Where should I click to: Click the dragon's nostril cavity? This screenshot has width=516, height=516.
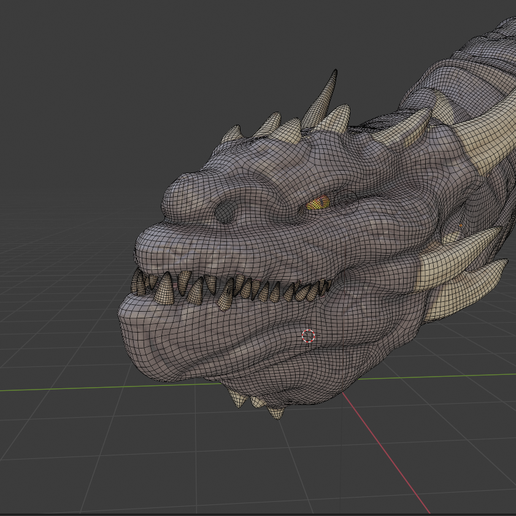click(x=226, y=211)
